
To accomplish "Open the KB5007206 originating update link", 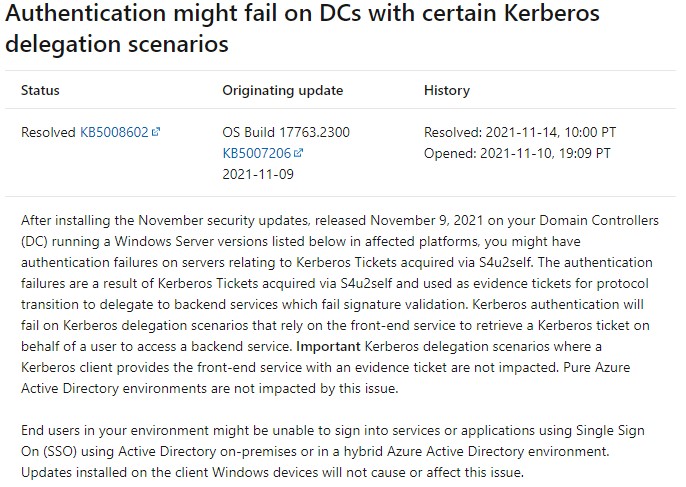I will click(257, 153).
